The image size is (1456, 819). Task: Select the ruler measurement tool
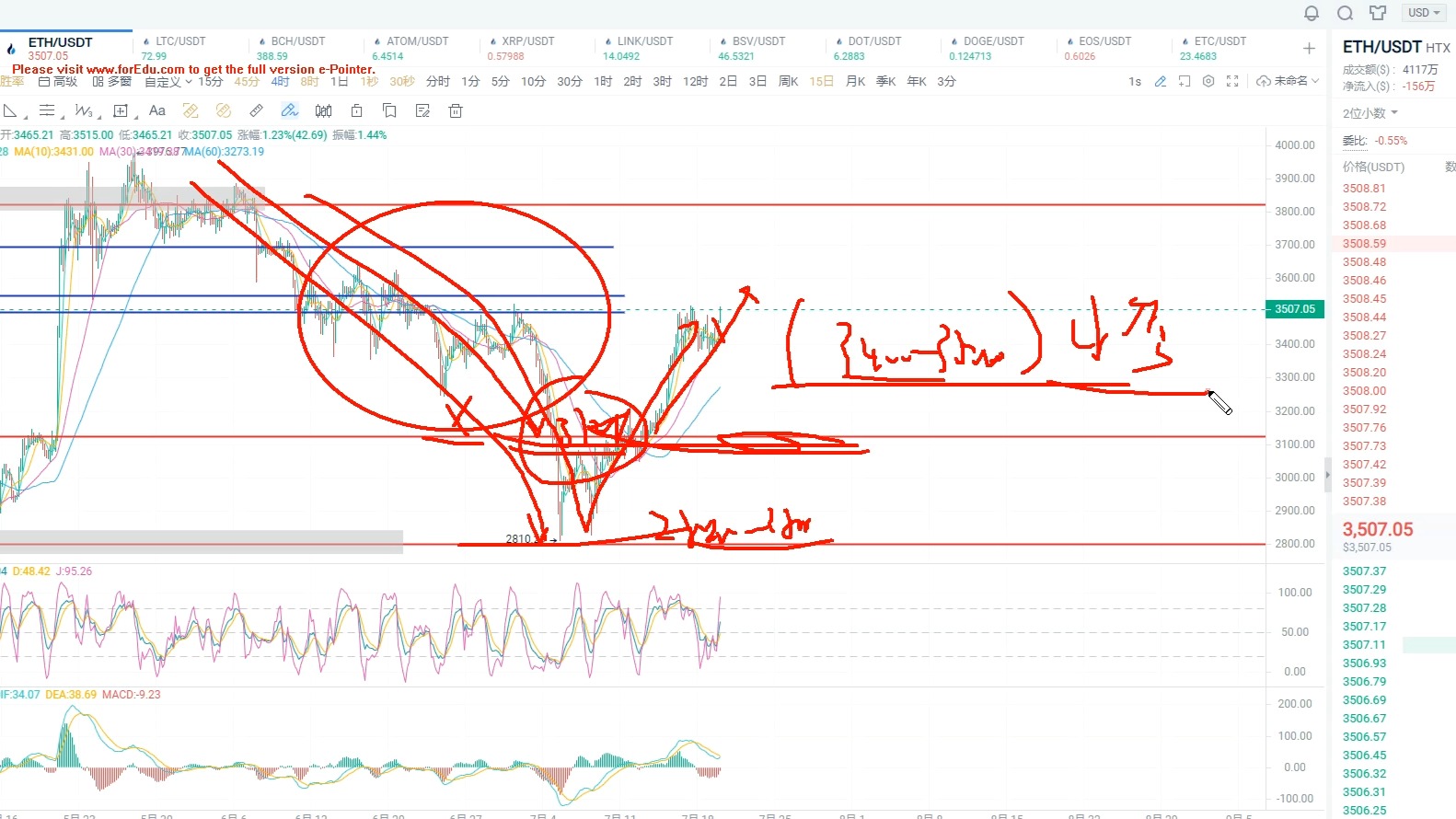[x=257, y=111]
